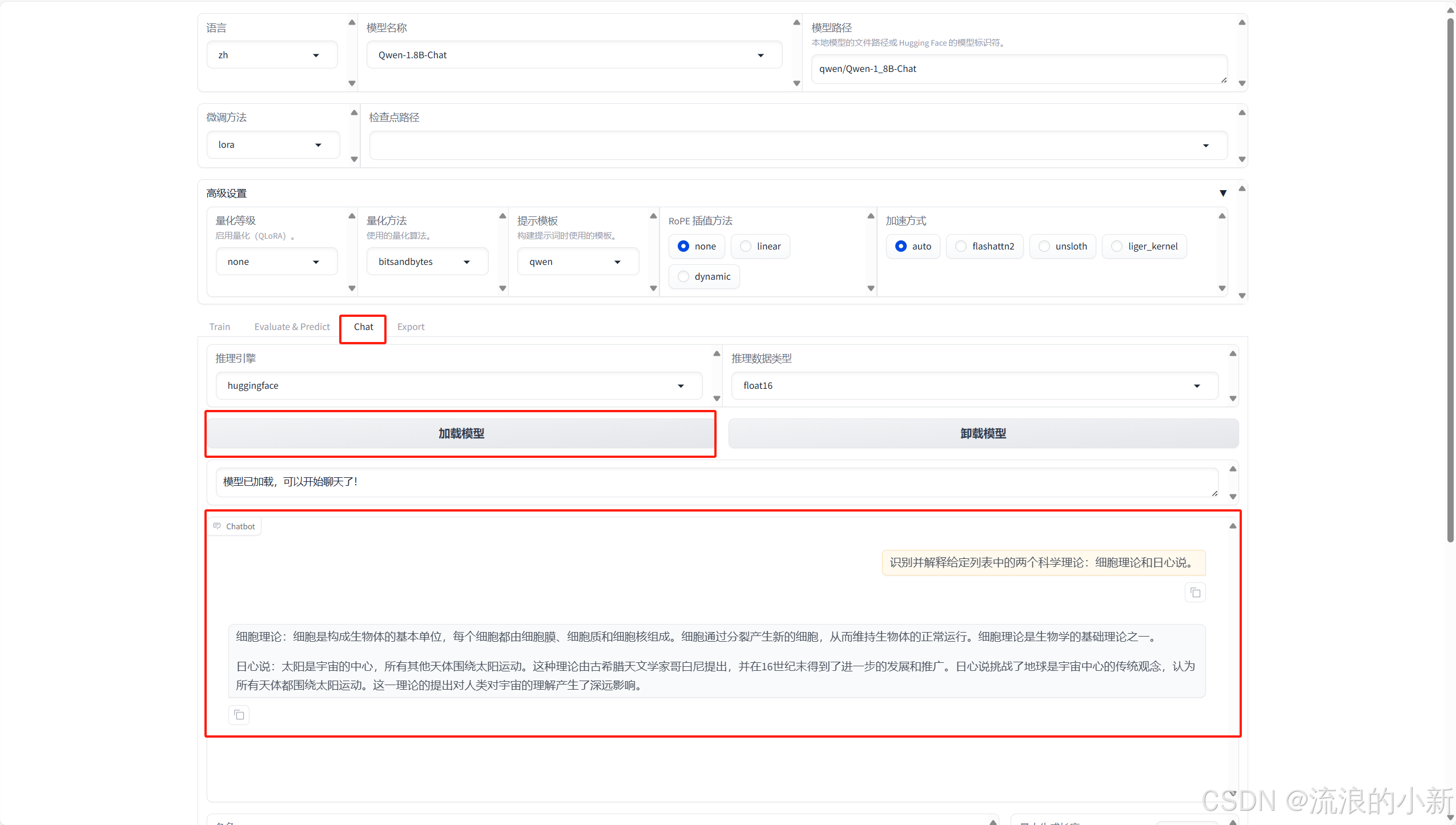Click up arrow beside 语言 panel

coord(352,23)
